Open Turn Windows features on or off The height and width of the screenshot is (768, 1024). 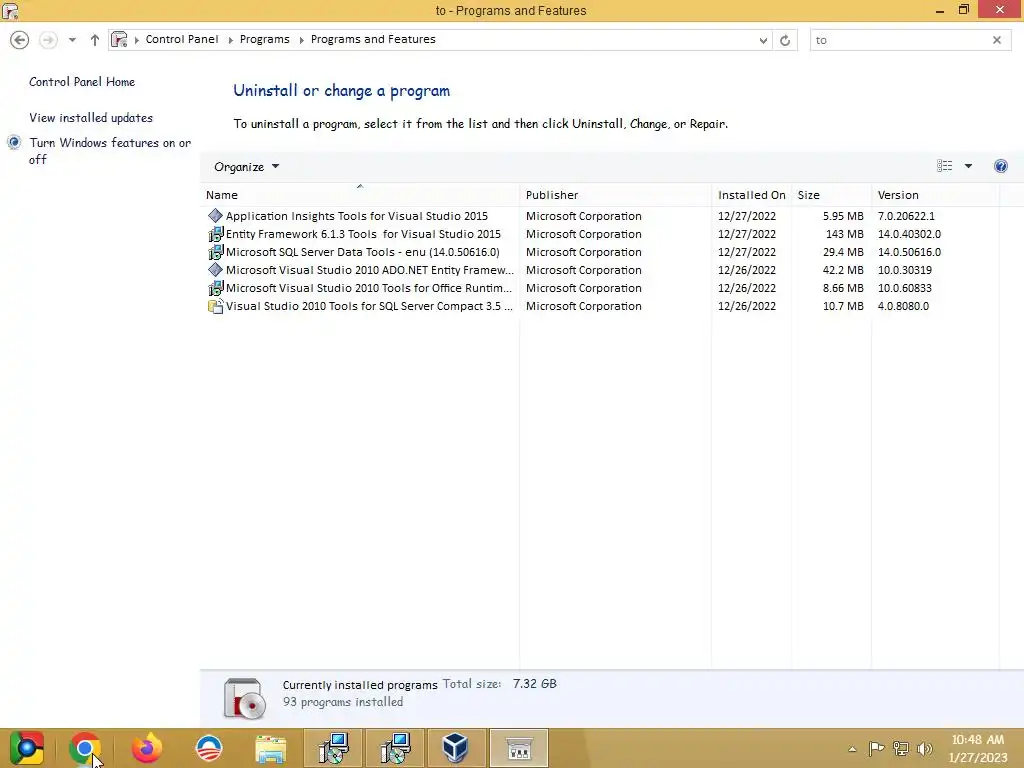tap(110, 151)
